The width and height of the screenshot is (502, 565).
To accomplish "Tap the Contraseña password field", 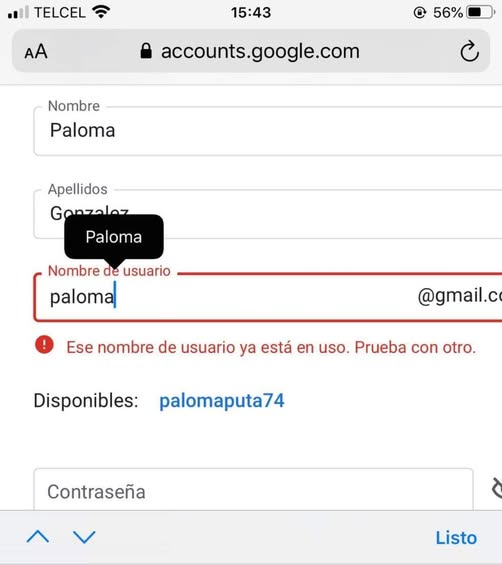I will 253,489.
